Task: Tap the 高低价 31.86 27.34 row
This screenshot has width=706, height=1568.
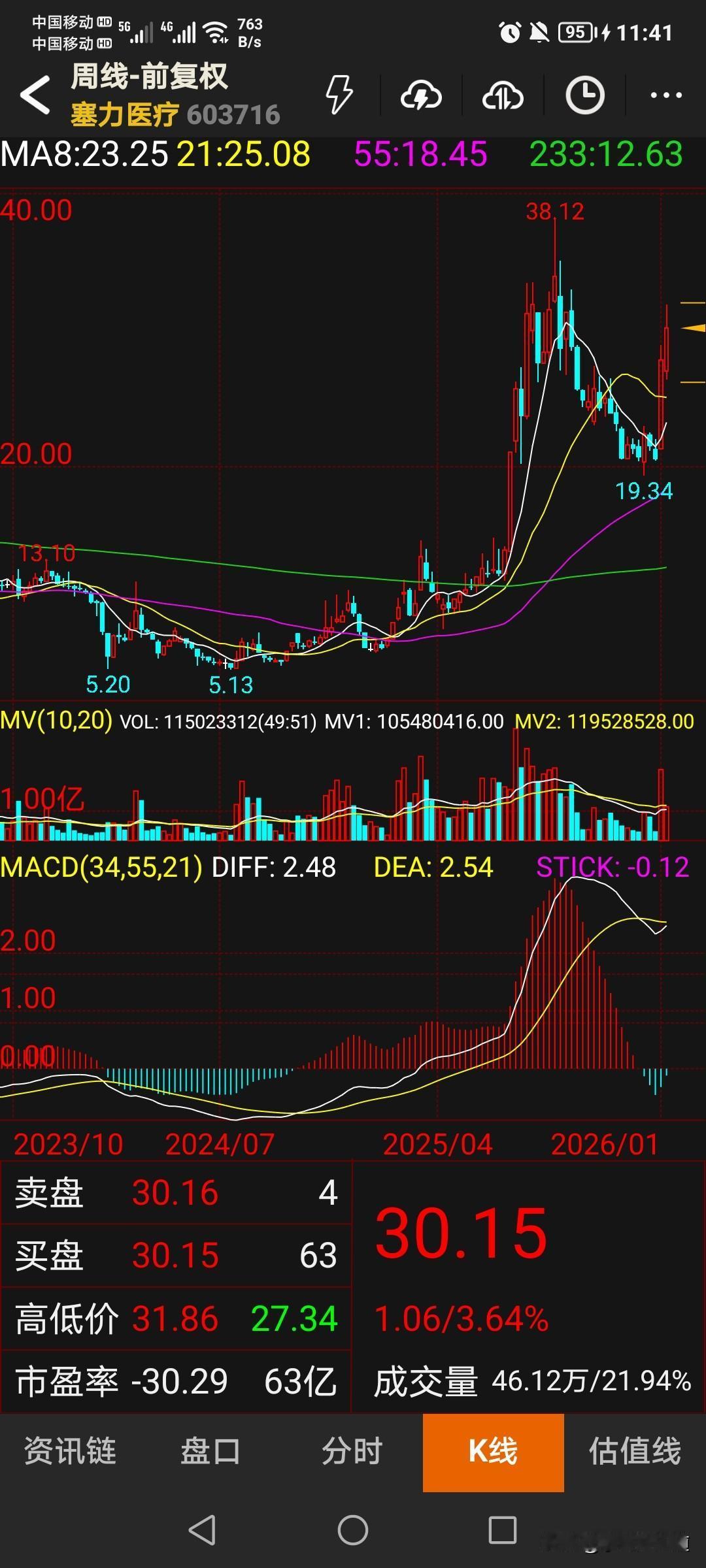Action: tap(176, 1318)
